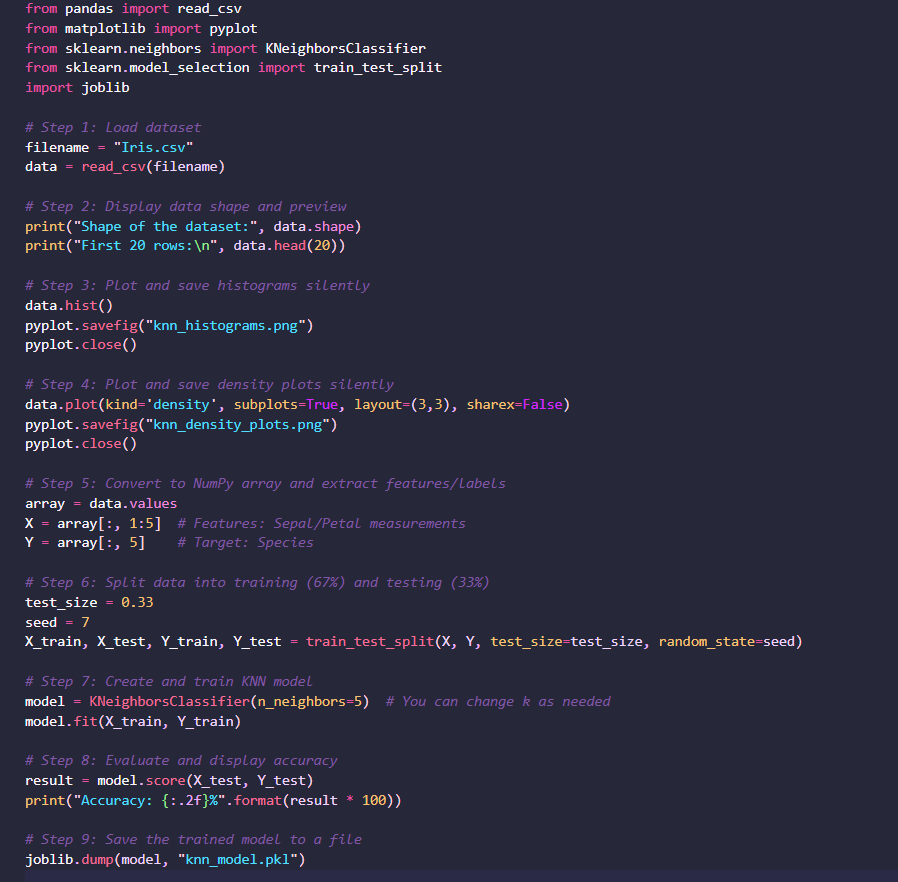This screenshot has width=898, height=882.
Task: Click the "knn_model.pkl" string
Action: pos(238,860)
